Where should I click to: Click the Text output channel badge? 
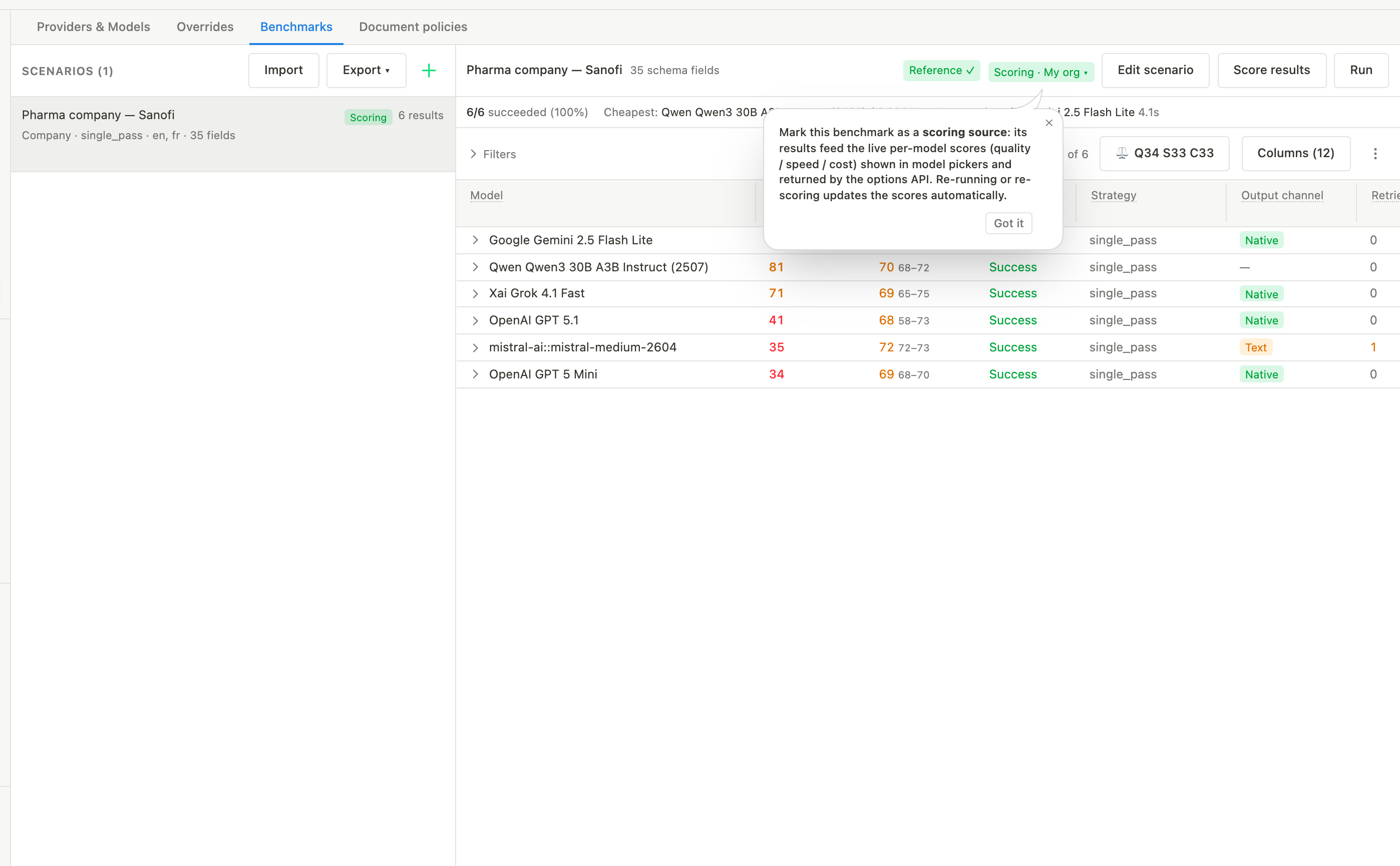tap(1256, 347)
